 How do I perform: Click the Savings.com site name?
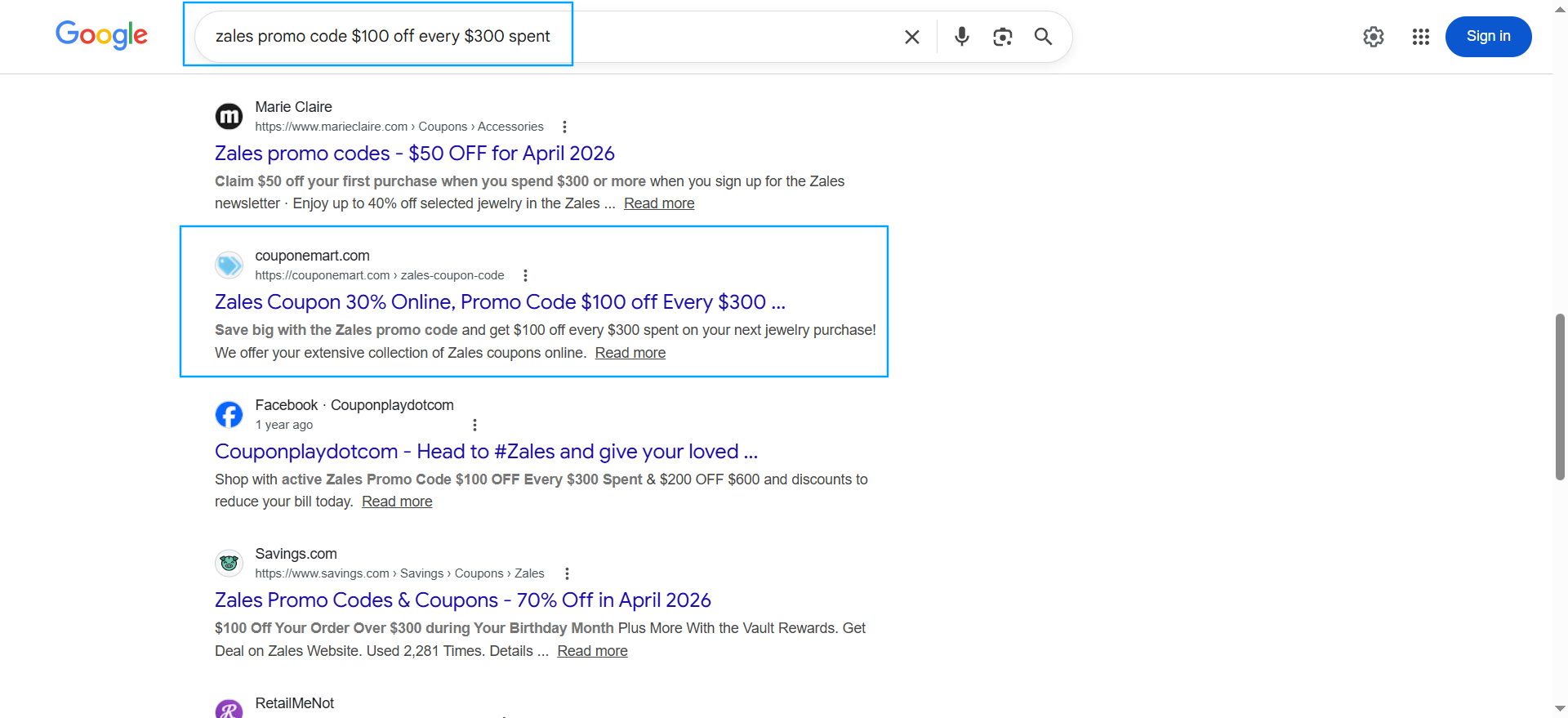coord(296,554)
